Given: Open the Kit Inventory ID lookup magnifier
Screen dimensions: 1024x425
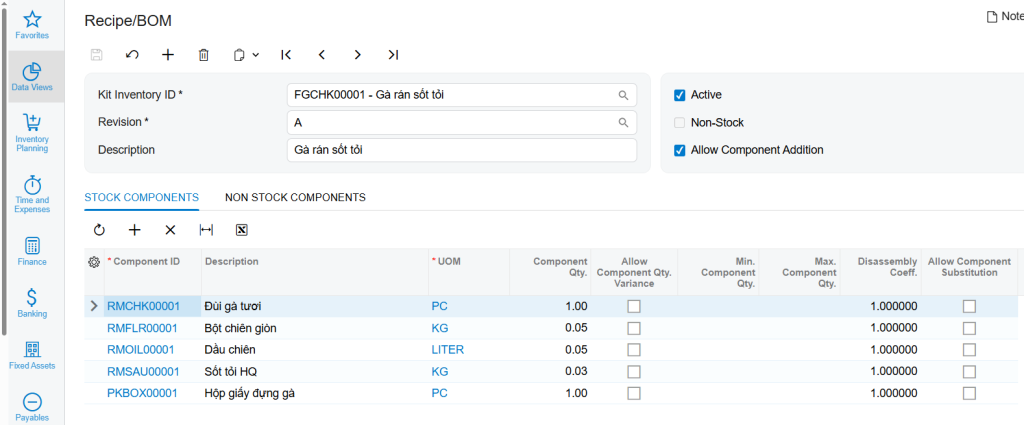Looking at the screenshot, I should 624,95.
